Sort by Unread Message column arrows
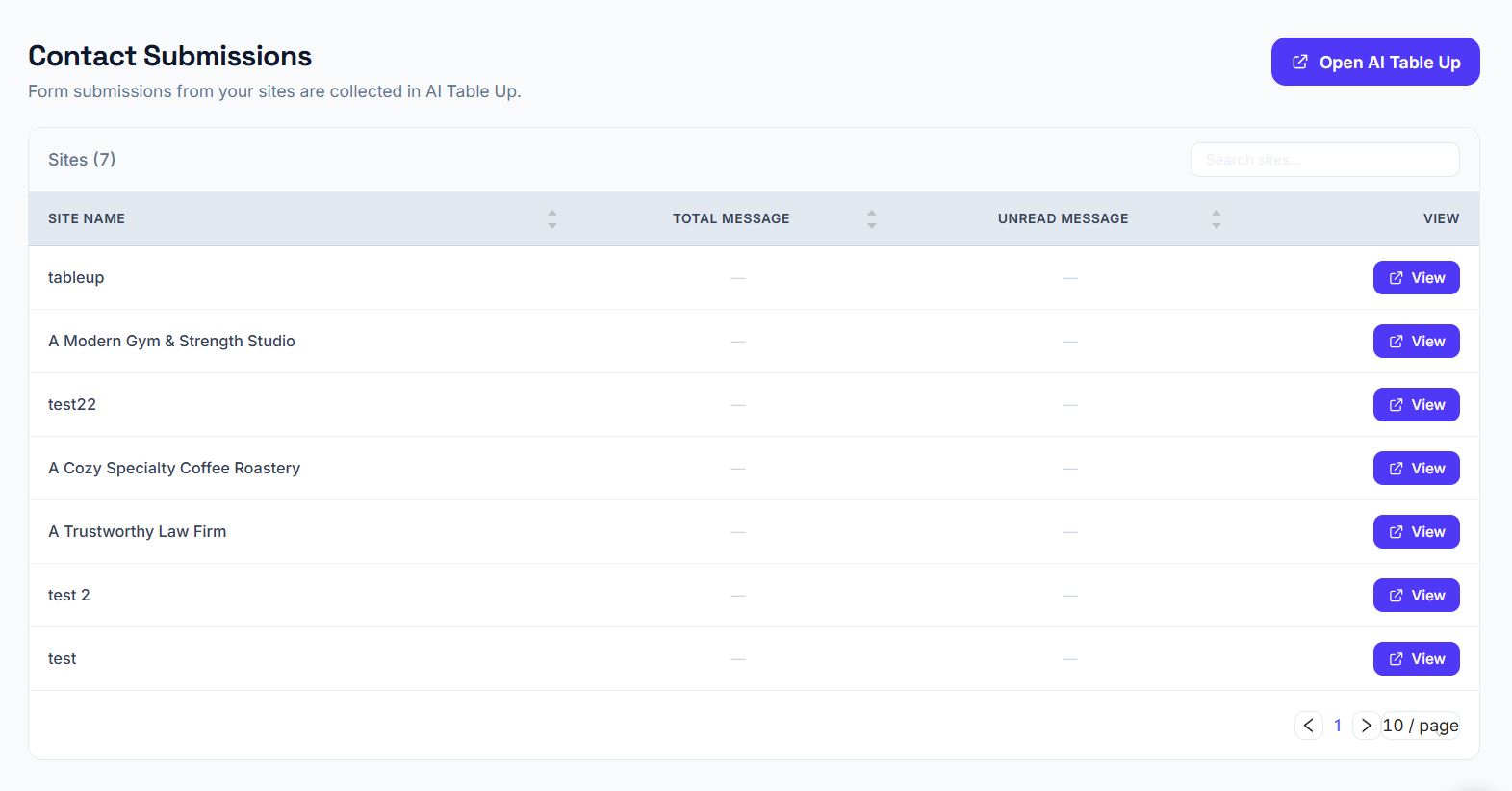This screenshot has width=1512, height=791. (x=1216, y=218)
